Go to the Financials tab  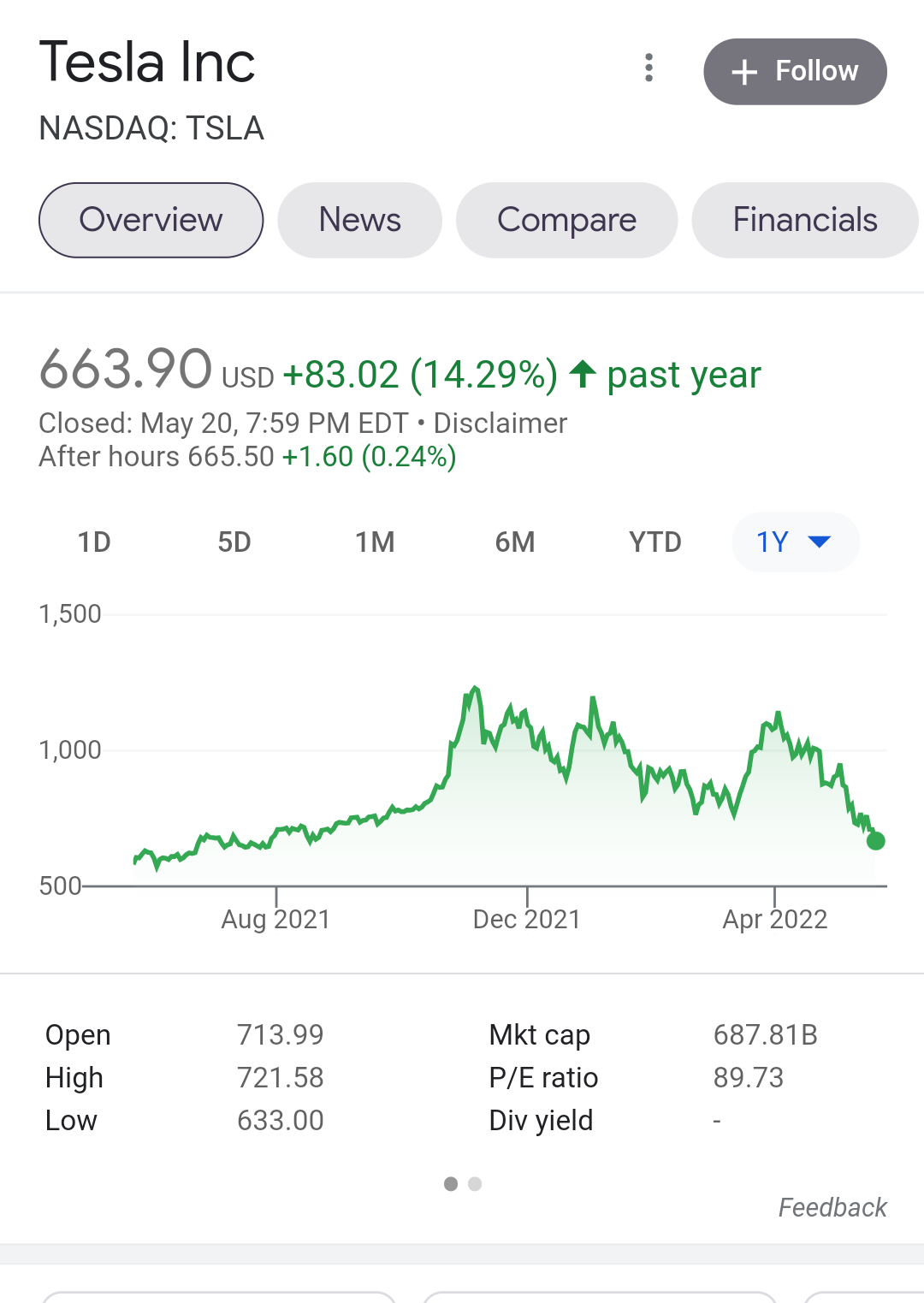click(805, 220)
